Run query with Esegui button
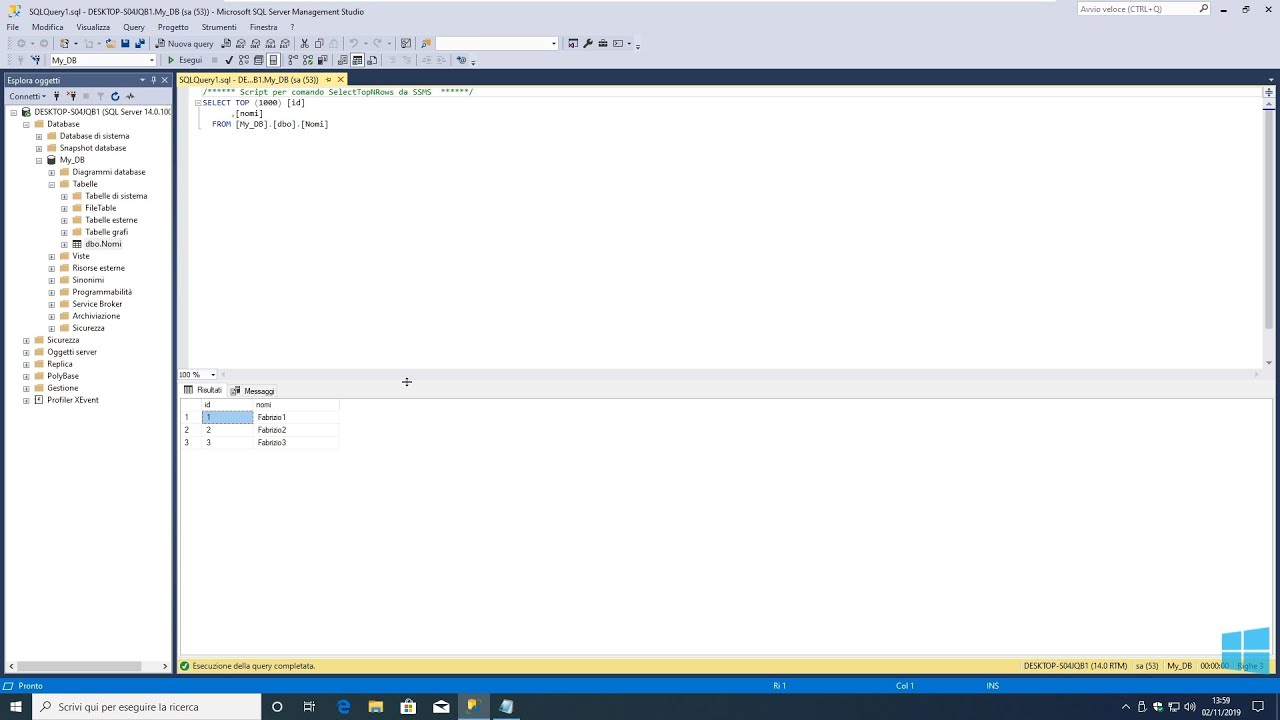 coord(184,60)
